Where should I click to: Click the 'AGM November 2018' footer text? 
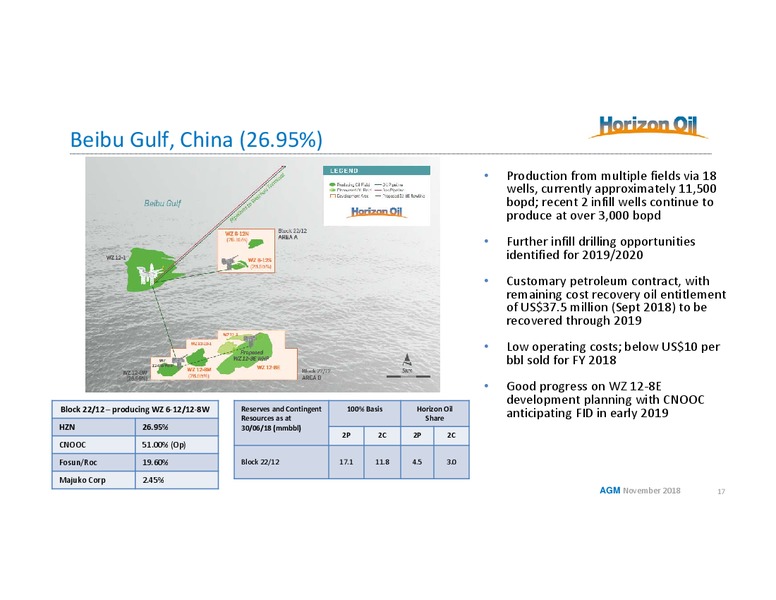[x=640, y=490]
